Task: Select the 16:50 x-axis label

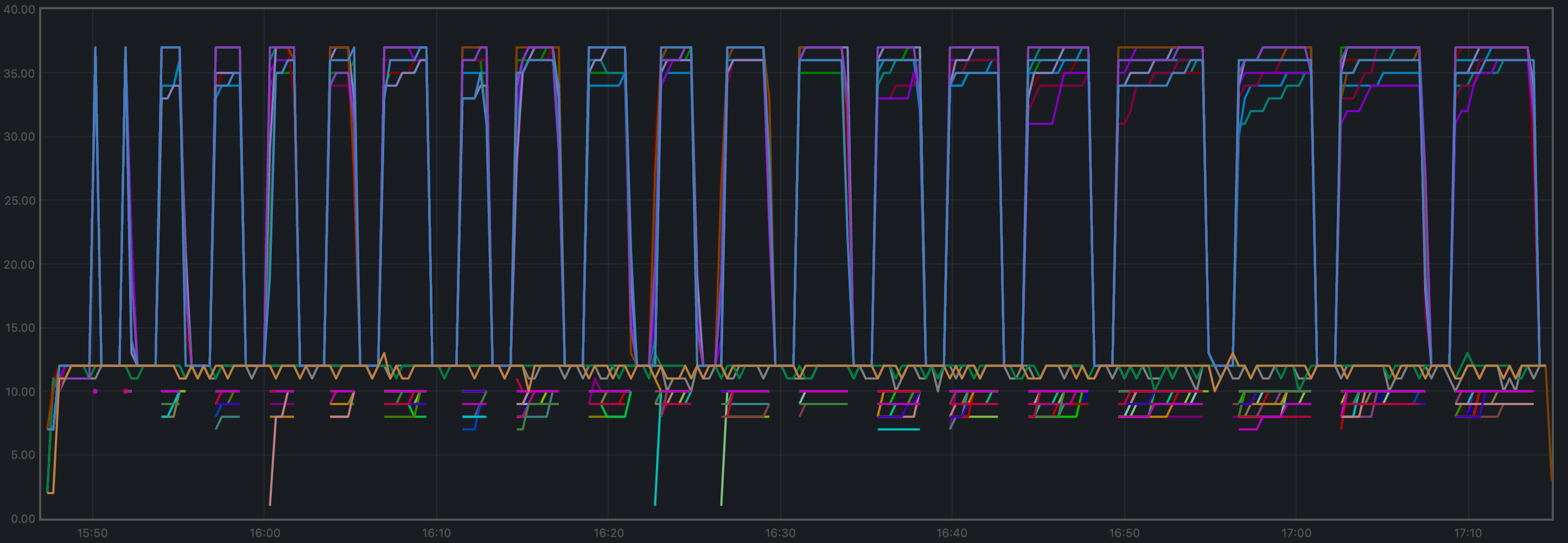Action: pos(1124,533)
